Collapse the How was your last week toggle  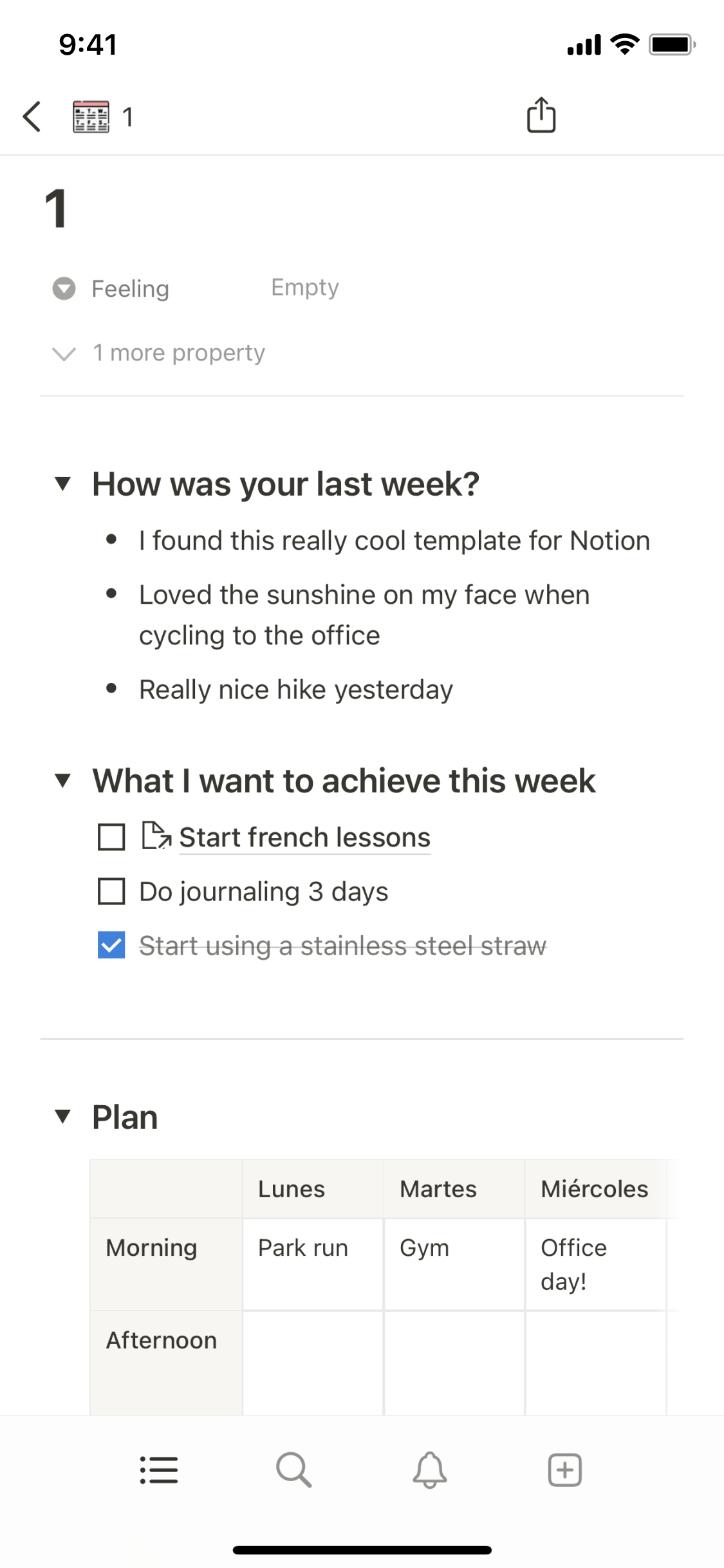coord(62,483)
